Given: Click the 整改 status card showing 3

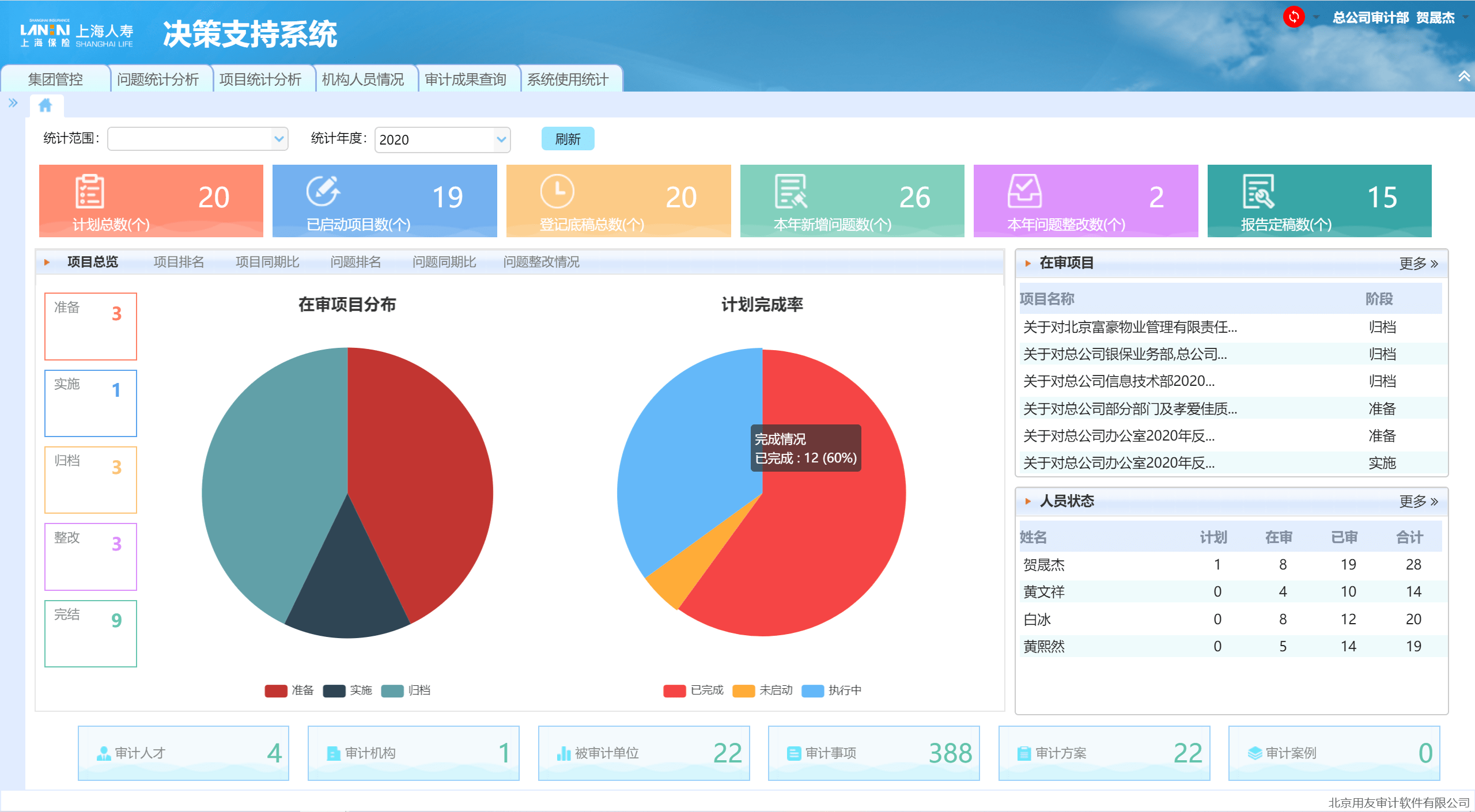Looking at the screenshot, I should (90, 556).
